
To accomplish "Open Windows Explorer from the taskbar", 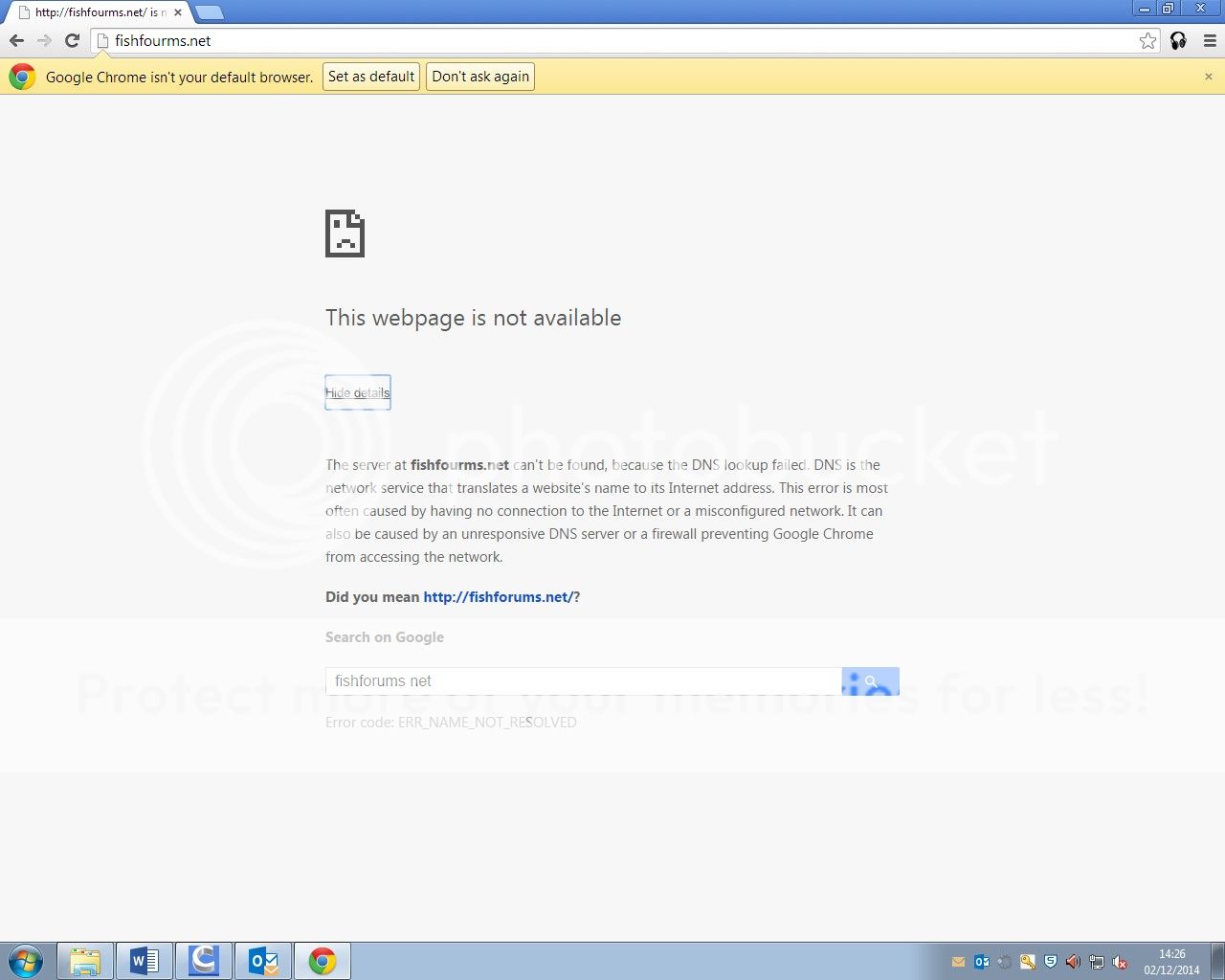I will coord(85,961).
